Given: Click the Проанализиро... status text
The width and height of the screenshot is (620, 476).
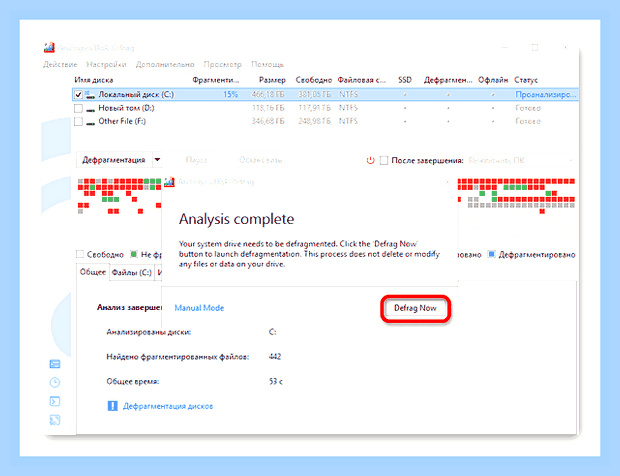Looking at the screenshot, I should pyautogui.click(x=546, y=94).
